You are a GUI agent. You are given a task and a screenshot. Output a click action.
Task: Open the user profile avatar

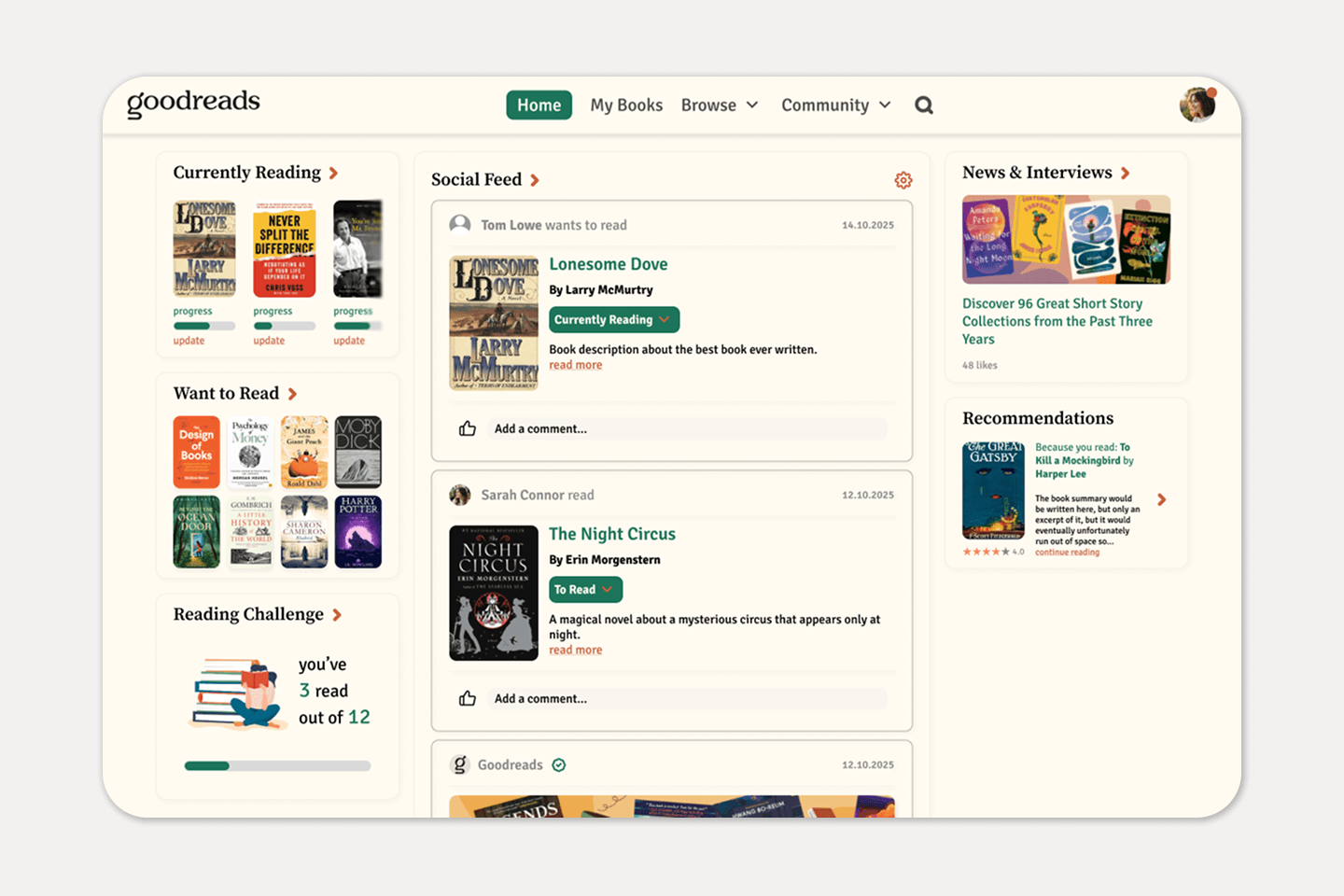[x=1197, y=105]
